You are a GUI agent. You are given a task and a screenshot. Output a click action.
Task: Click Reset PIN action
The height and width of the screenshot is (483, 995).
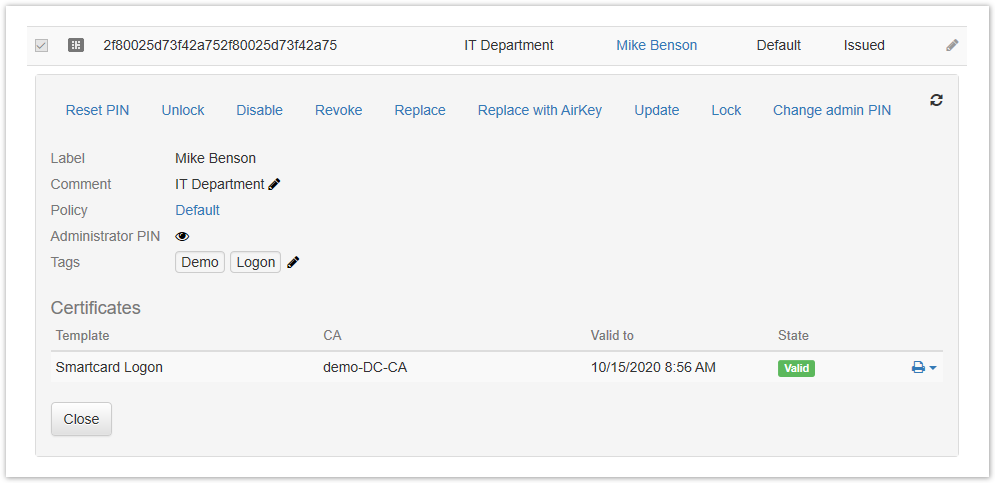click(97, 110)
